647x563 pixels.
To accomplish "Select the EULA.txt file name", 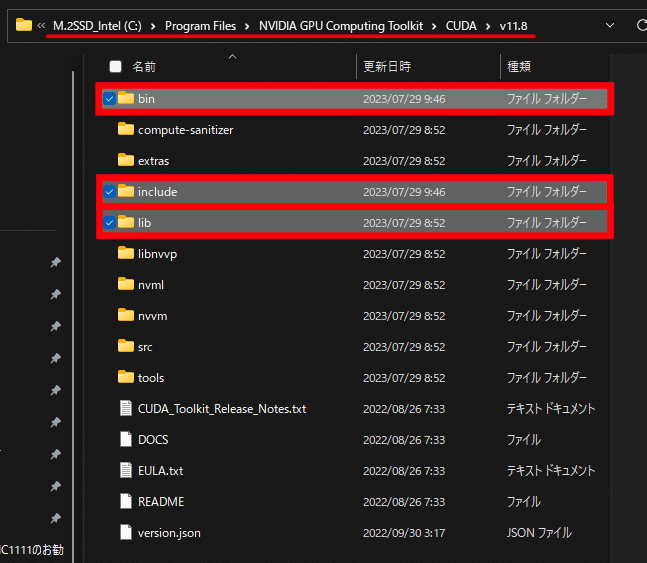I will tap(161, 471).
